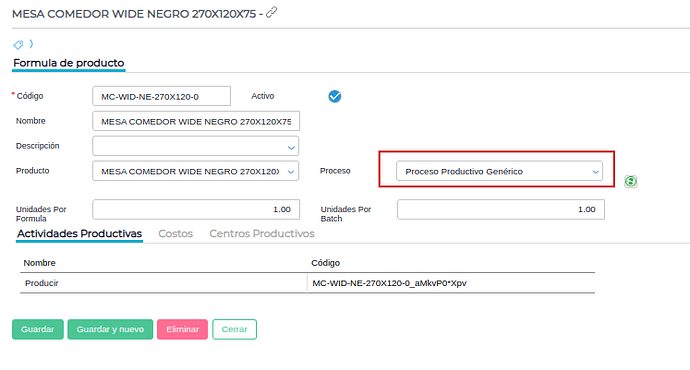Click the Cerrar button
This screenshot has width=690, height=370.
click(x=234, y=329)
